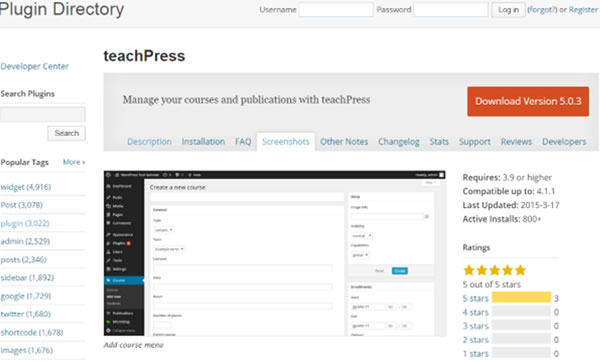Viewport: 600px width, 361px height.
Task: View the Stats tab
Action: coord(439,142)
